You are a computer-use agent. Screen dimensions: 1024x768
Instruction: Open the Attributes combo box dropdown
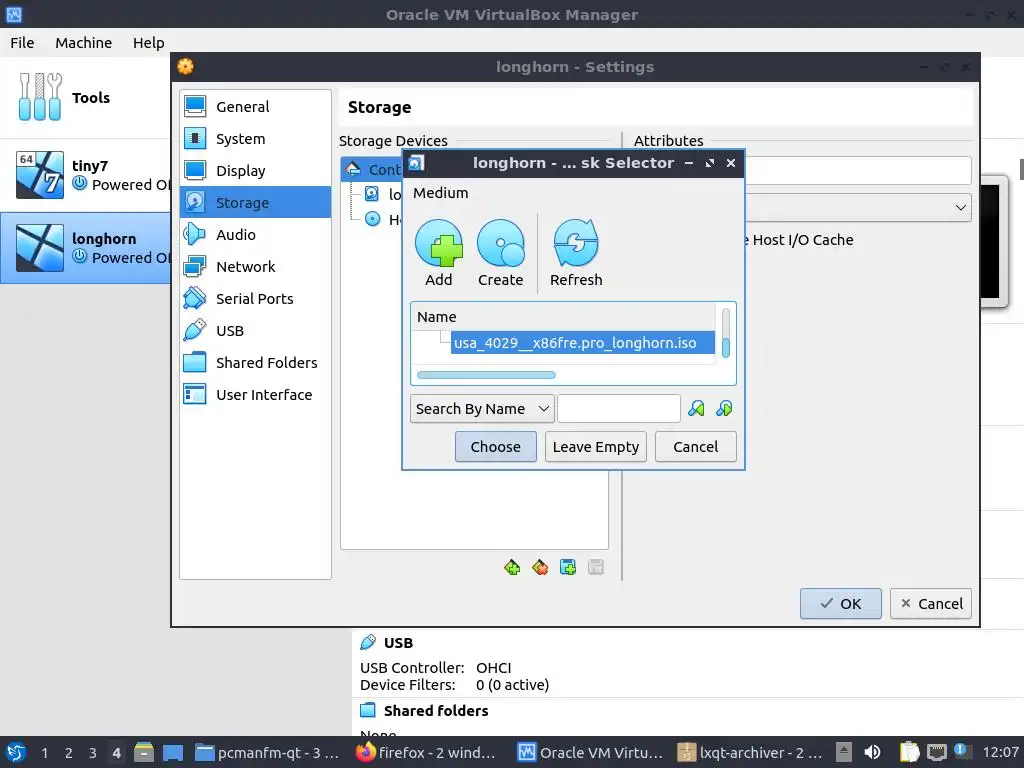858,208
